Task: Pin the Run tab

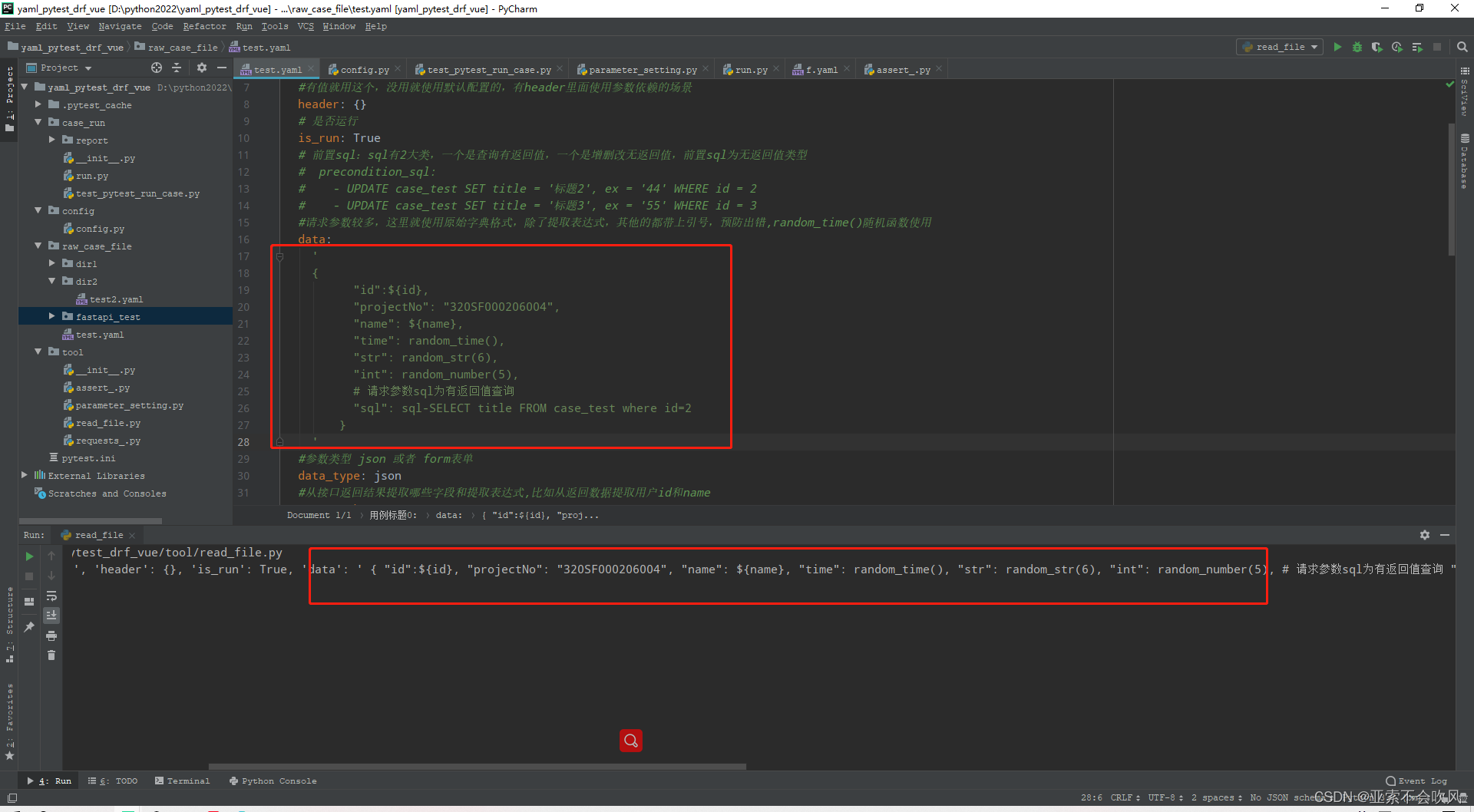Action: pyautogui.click(x=29, y=627)
